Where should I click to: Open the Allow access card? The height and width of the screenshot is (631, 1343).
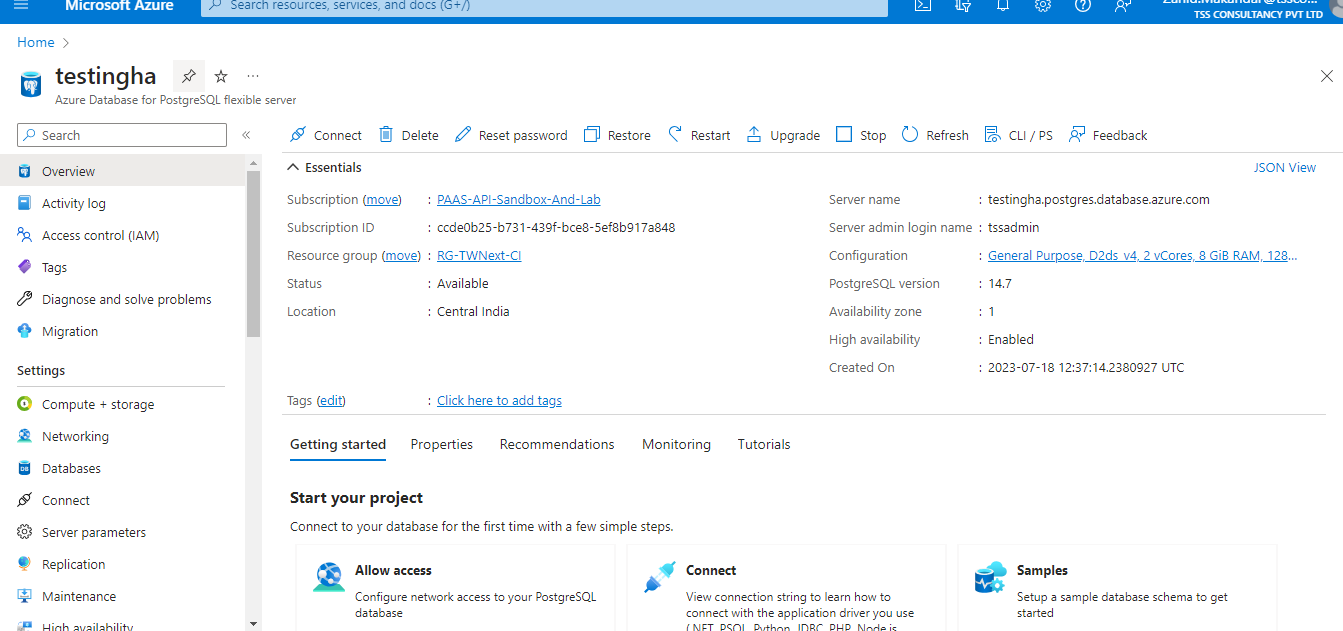click(x=455, y=588)
